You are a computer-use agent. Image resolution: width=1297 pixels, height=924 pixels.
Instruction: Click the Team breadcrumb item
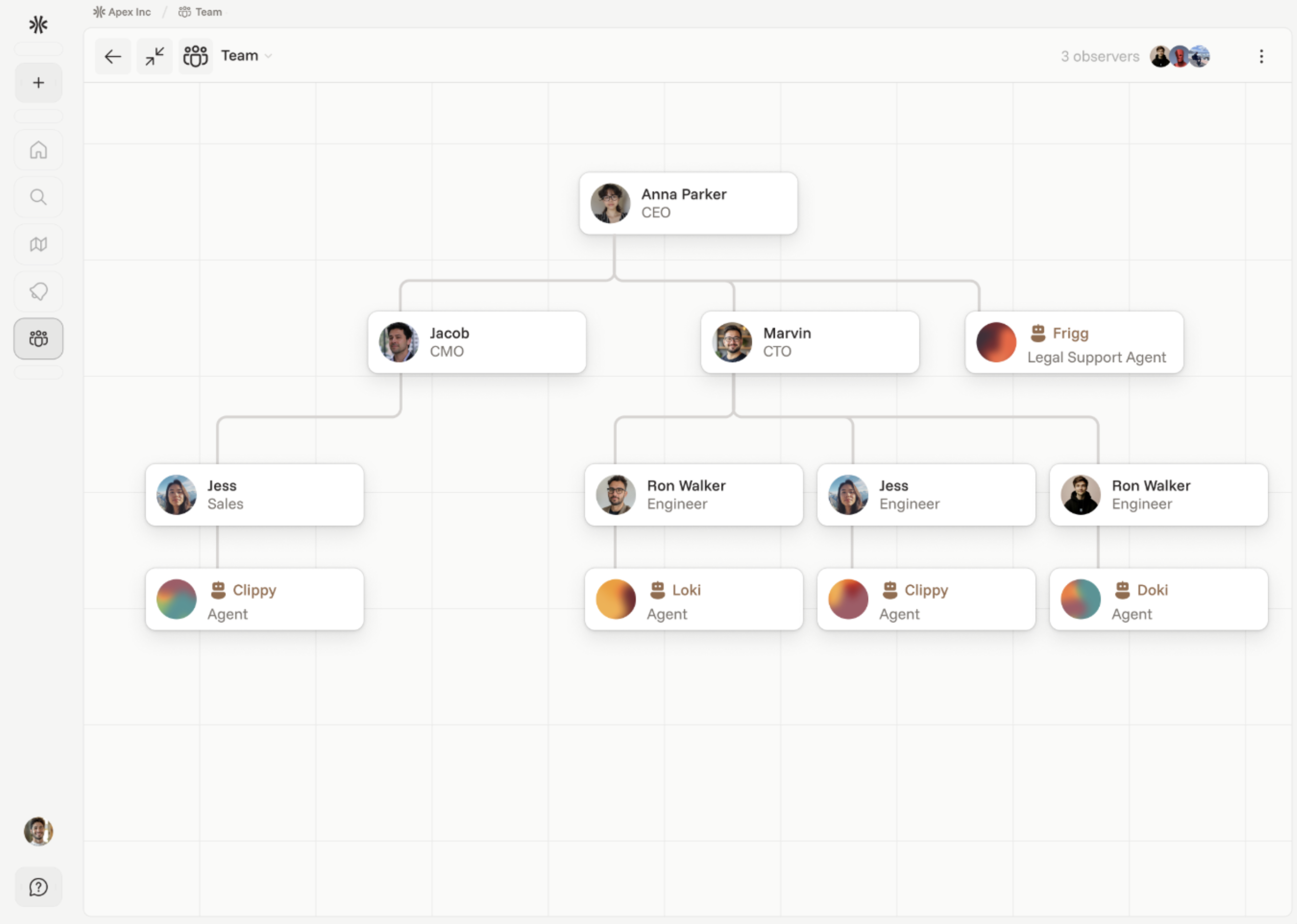(x=200, y=11)
